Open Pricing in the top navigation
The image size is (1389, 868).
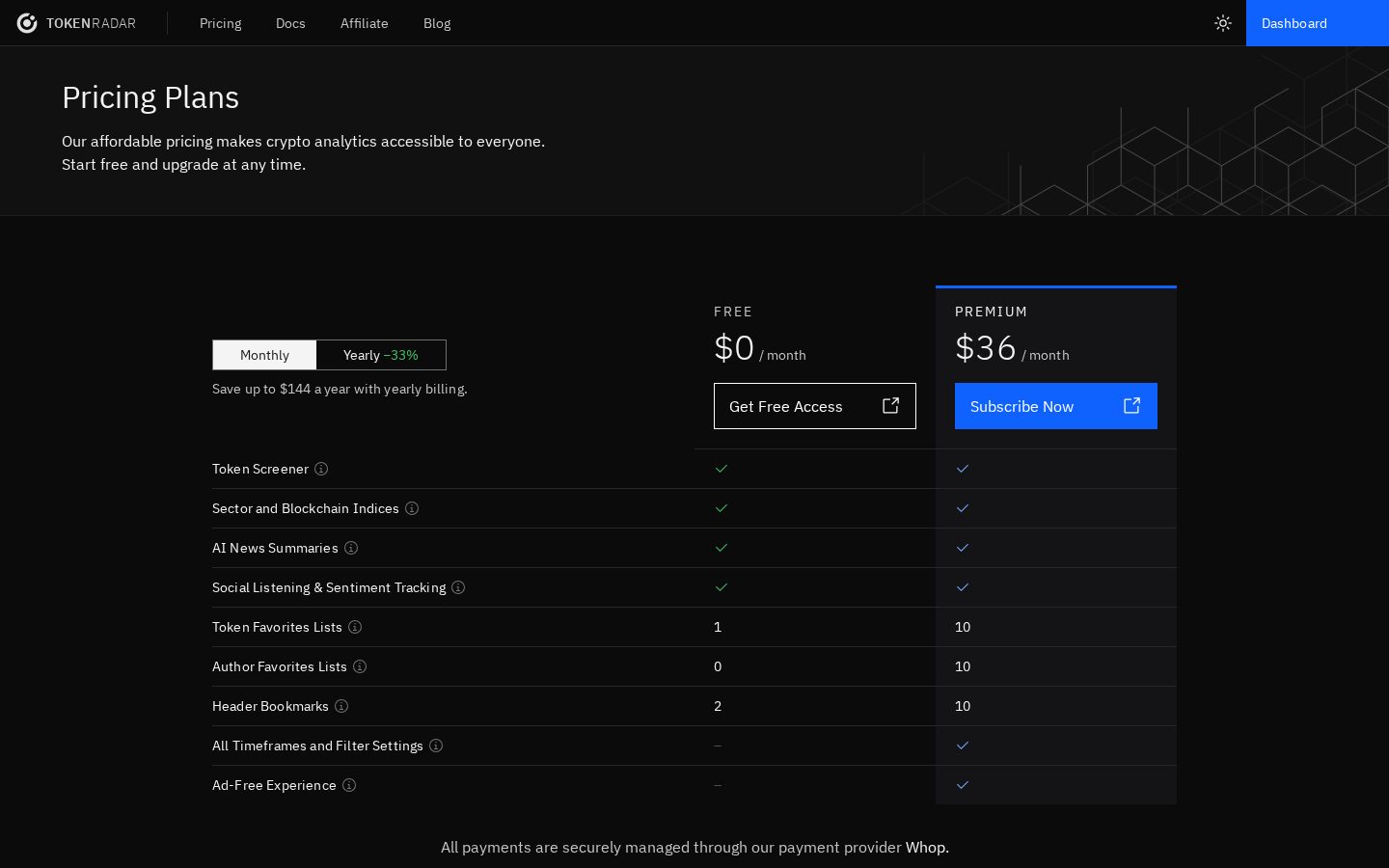tap(221, 23)
